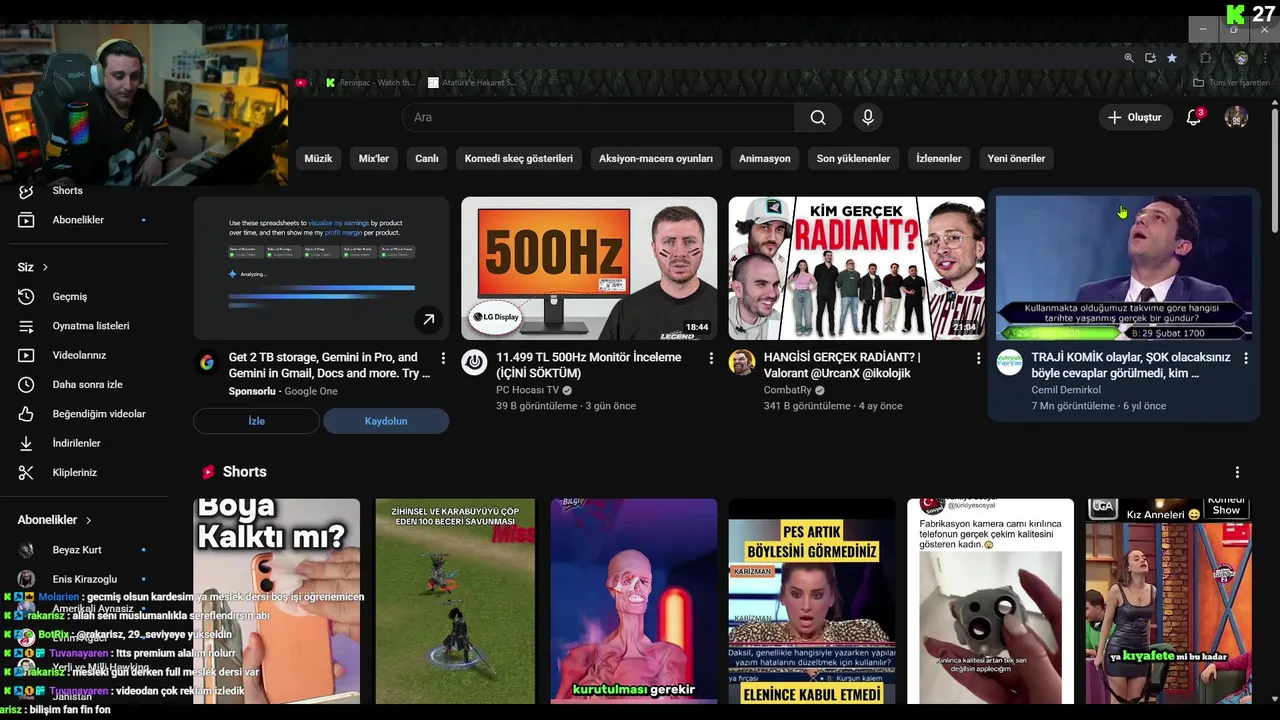Open Oynatma listeleri icon
The height and width of the screenshot is (720, 1280).
(27, 326)
